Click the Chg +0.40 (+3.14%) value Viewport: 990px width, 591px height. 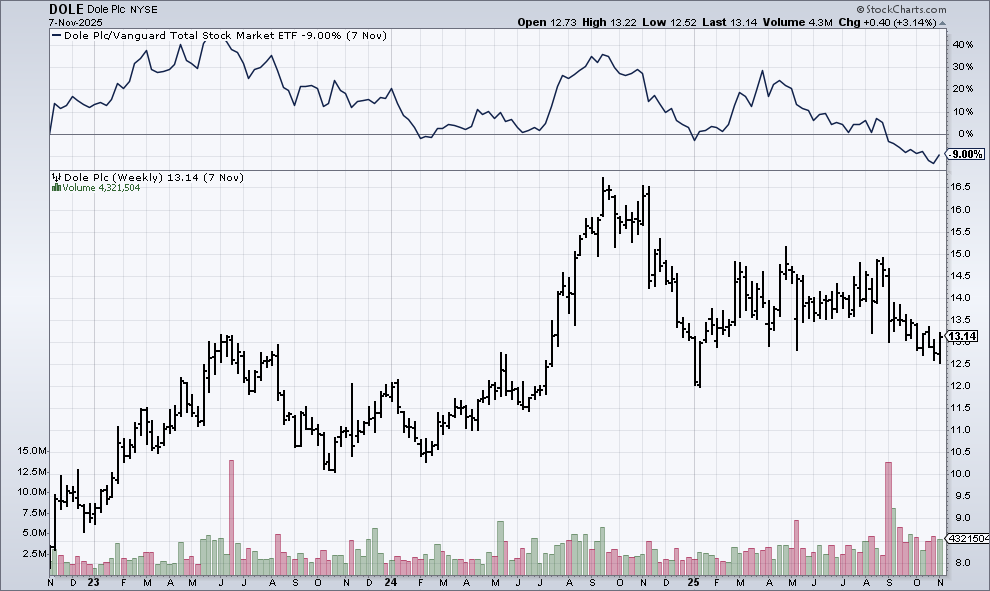point(887,22)
